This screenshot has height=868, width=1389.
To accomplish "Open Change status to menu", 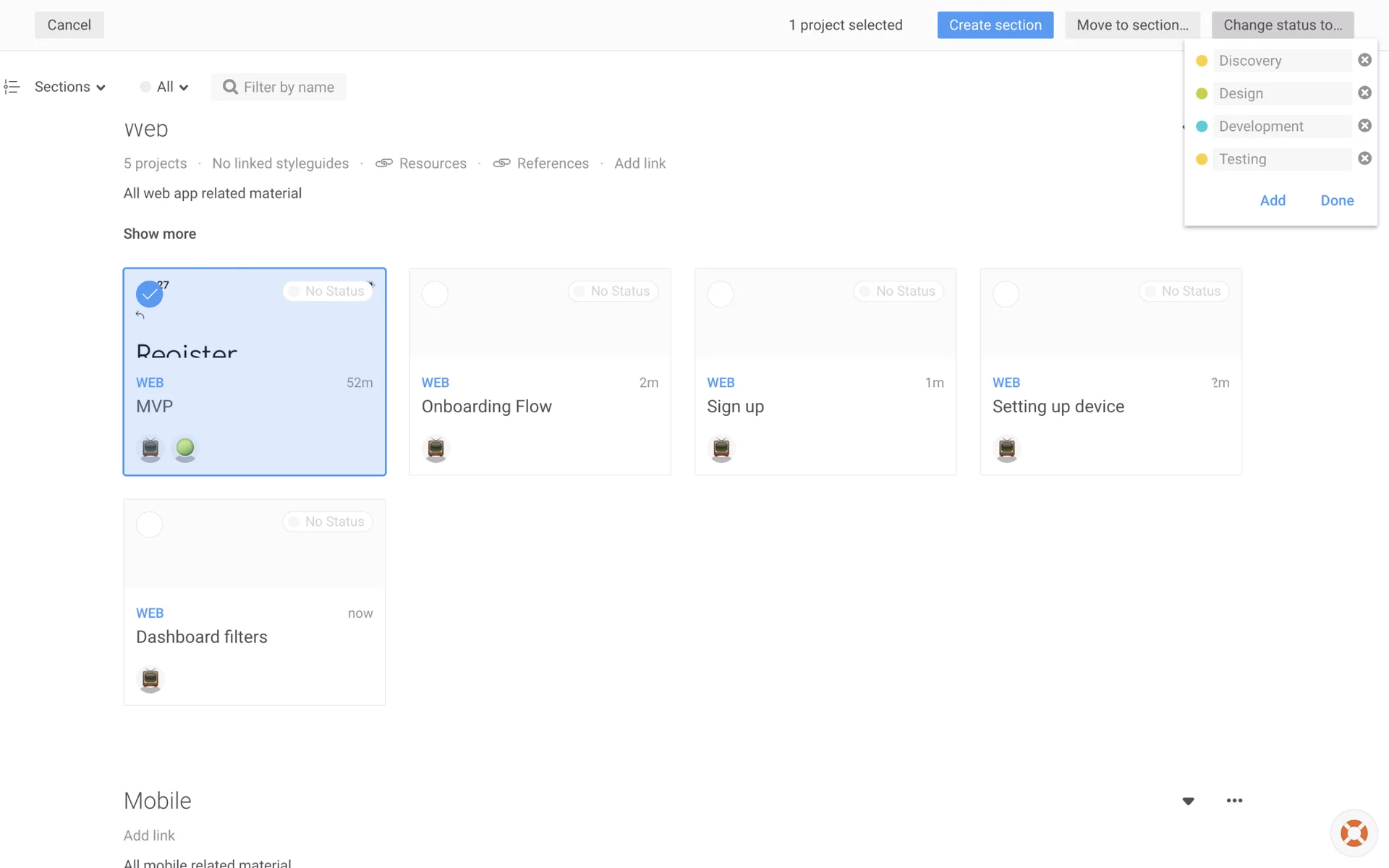I will (1282, 25).
